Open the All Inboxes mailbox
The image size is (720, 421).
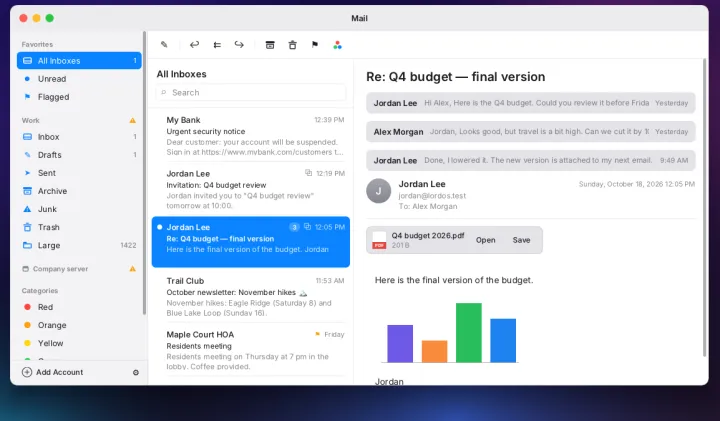[x=79, y=61]
